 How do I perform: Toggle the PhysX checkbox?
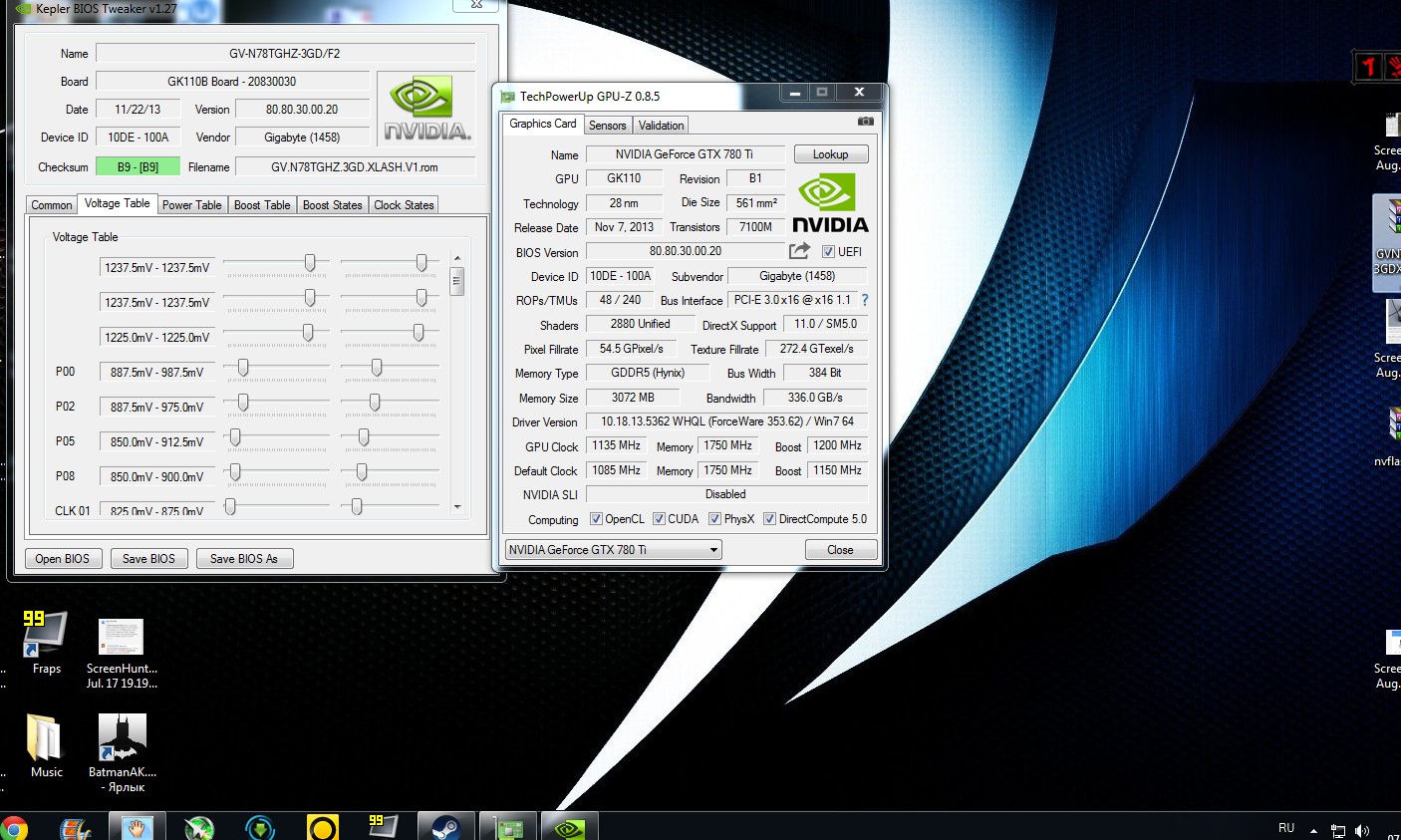click(714, 519)
